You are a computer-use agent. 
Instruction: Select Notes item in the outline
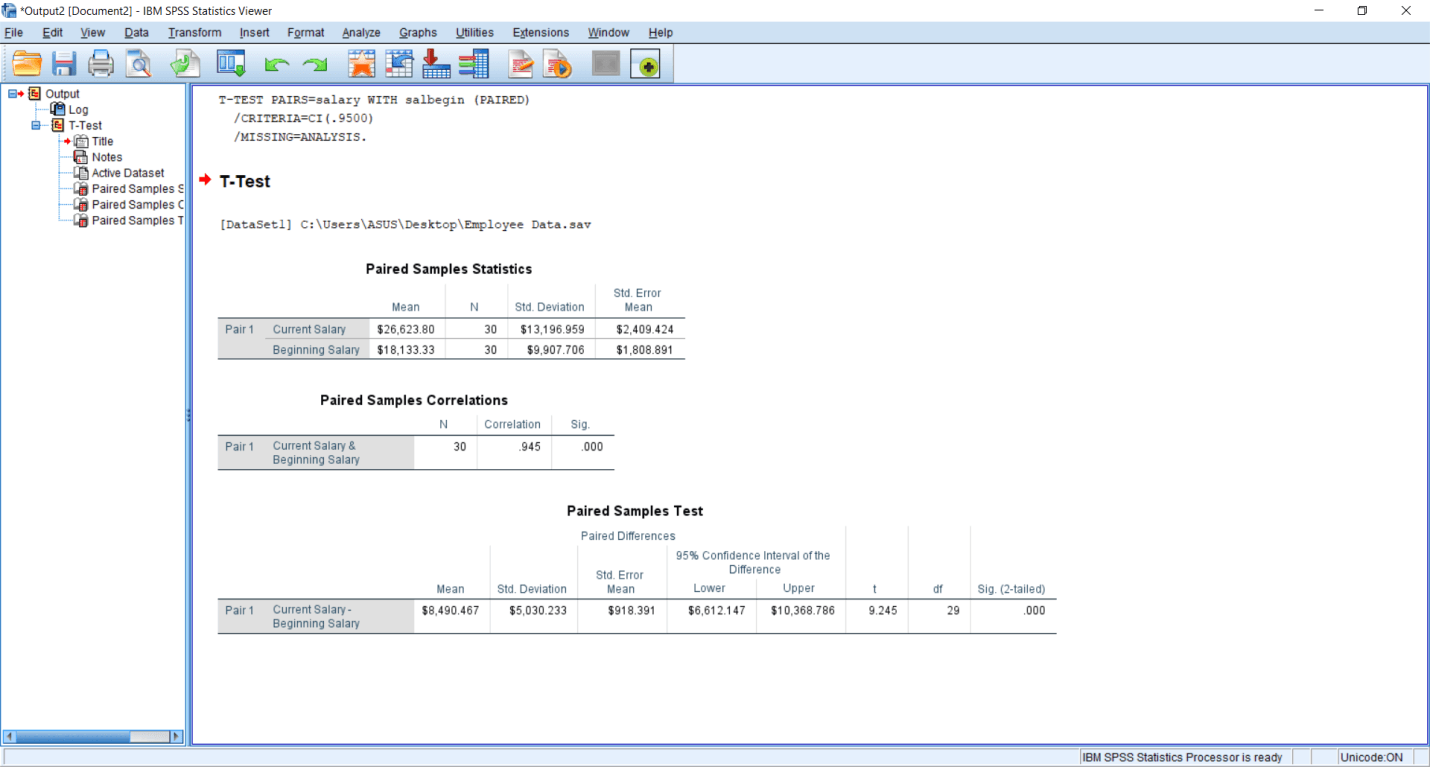click(x=106, y=157)
